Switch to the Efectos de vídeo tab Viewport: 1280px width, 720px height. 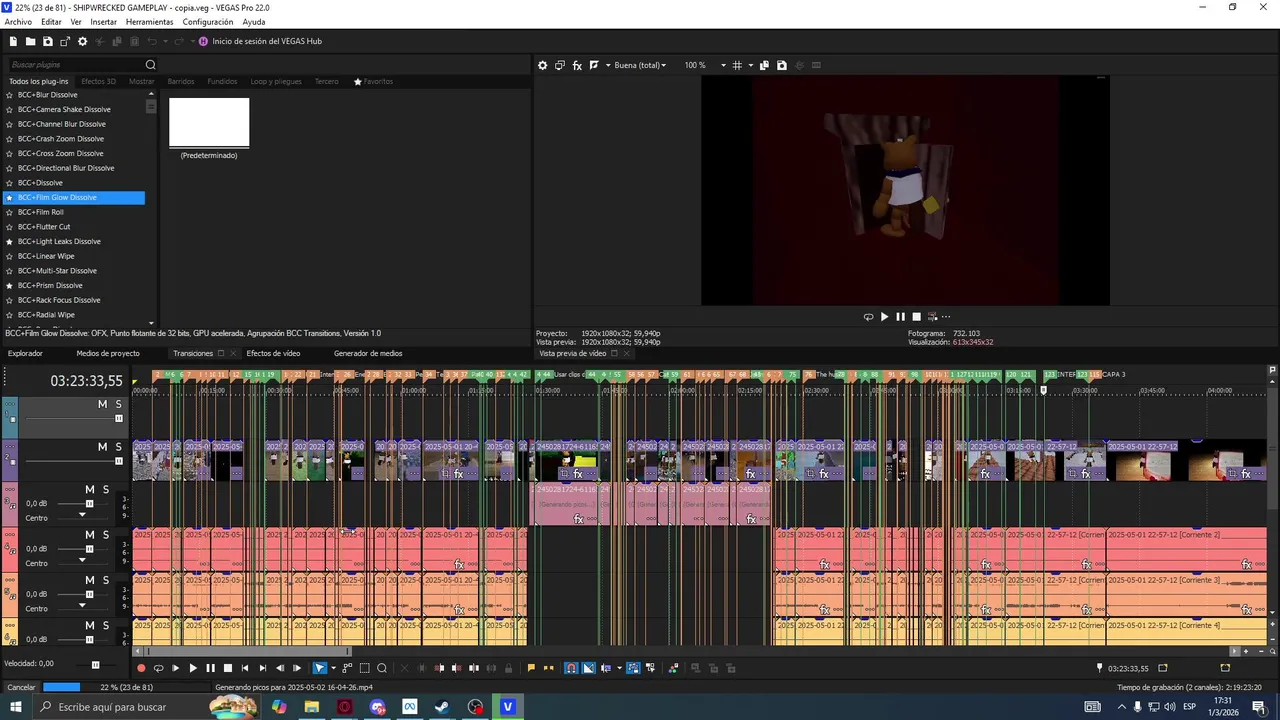point(273,353)
